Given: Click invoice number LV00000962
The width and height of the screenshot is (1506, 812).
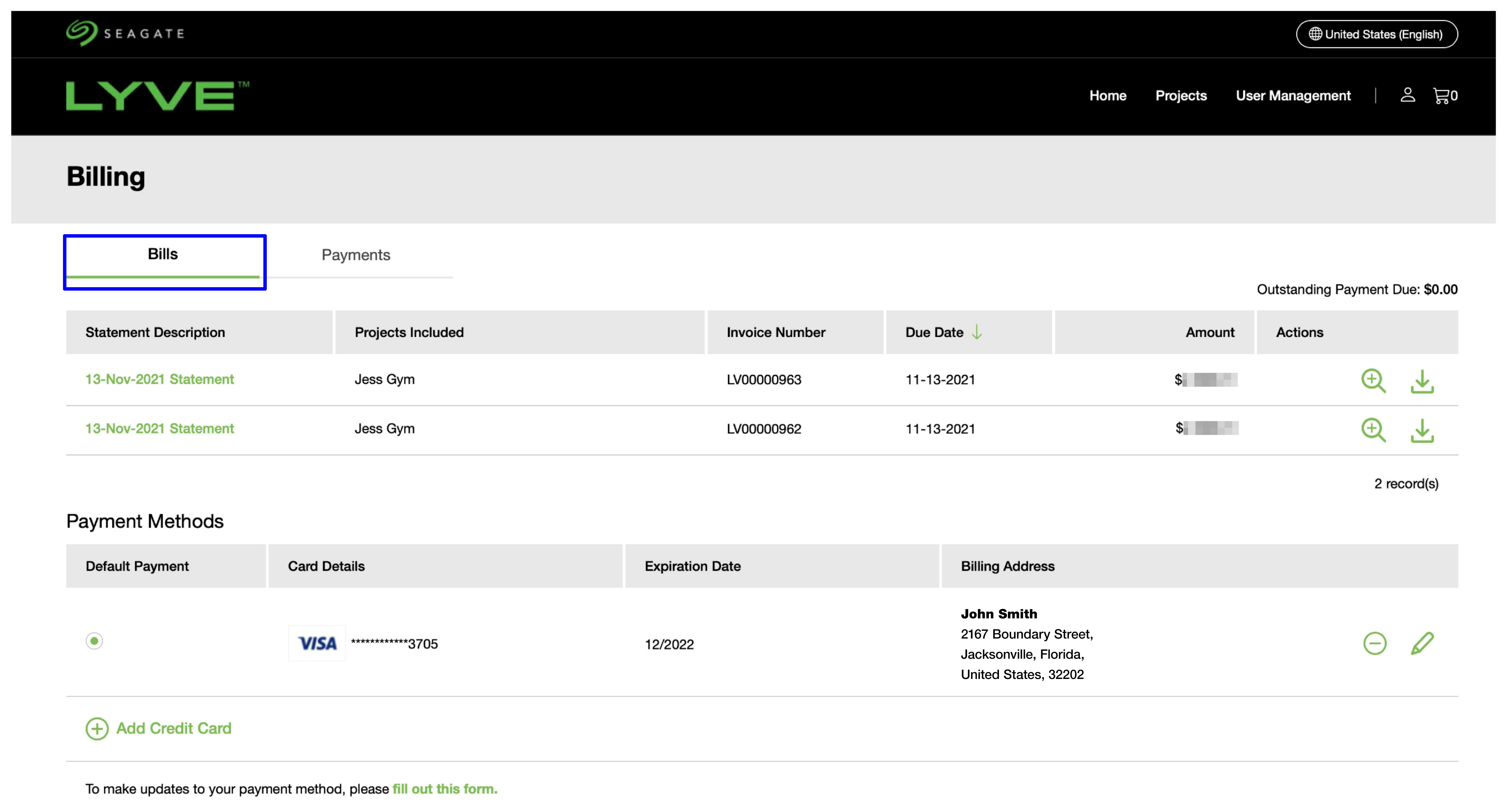Looking at the screenshot, I should coord(764,429).
